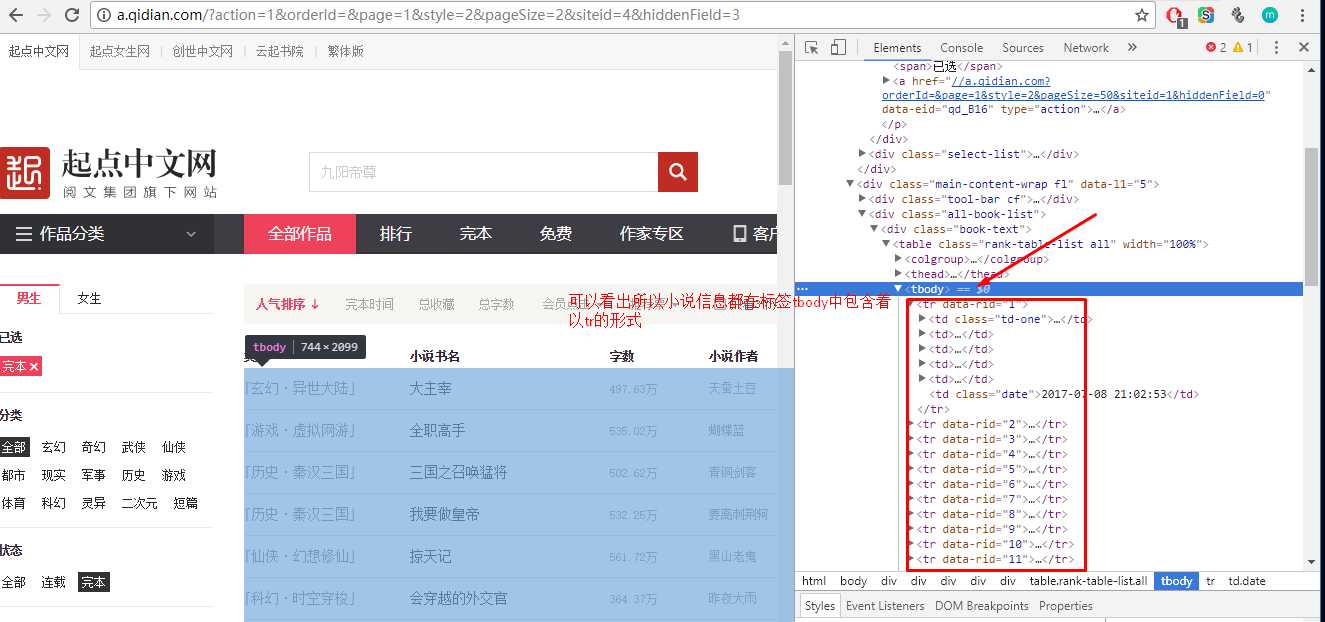Filter by the 科幻 category

(53, 503)
